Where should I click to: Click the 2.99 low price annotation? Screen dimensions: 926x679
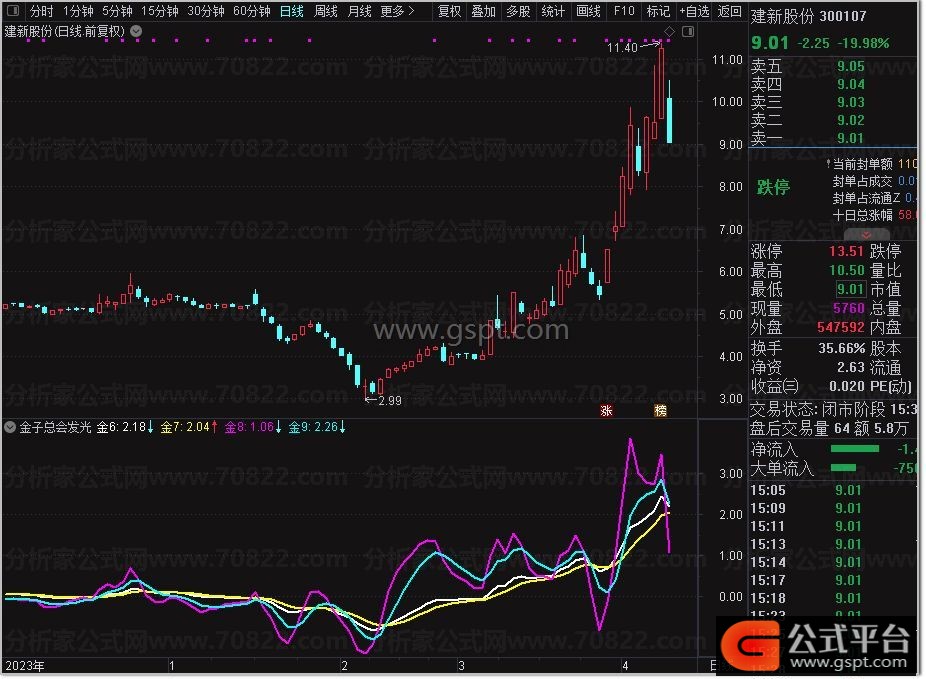point(390,401)
